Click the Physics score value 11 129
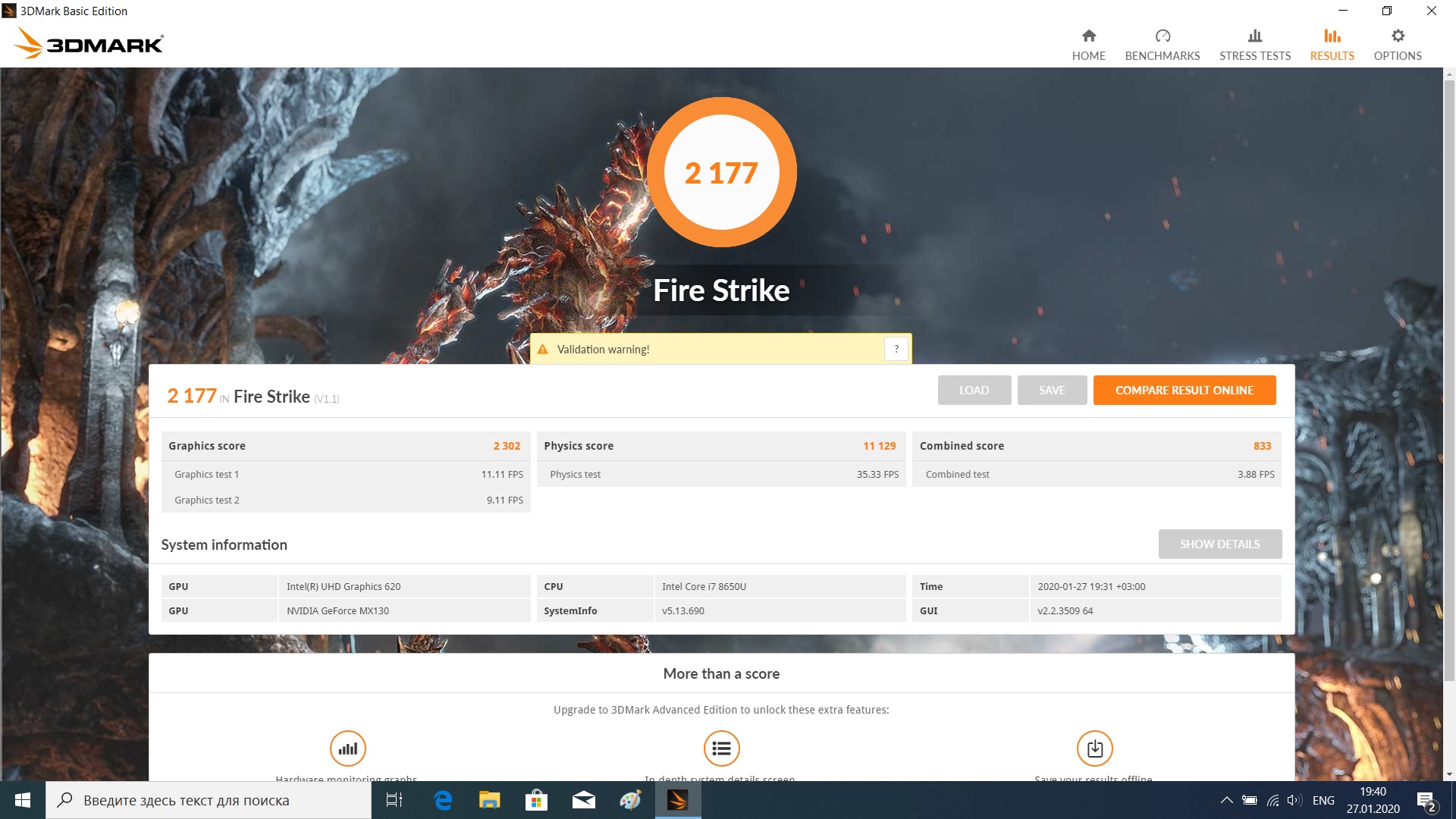The width and height of the screenshot is (1456, 819). [879, 446]
